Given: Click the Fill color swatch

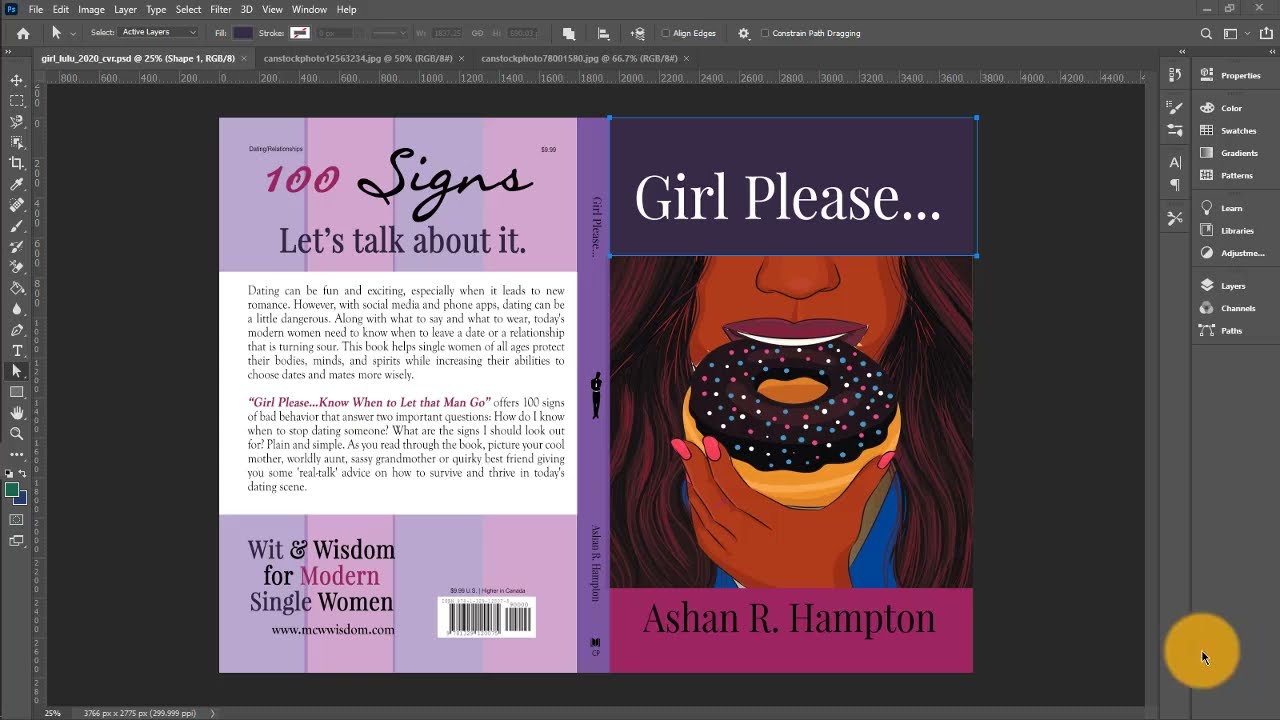Looking at the screenshot, I should (243, 33).
